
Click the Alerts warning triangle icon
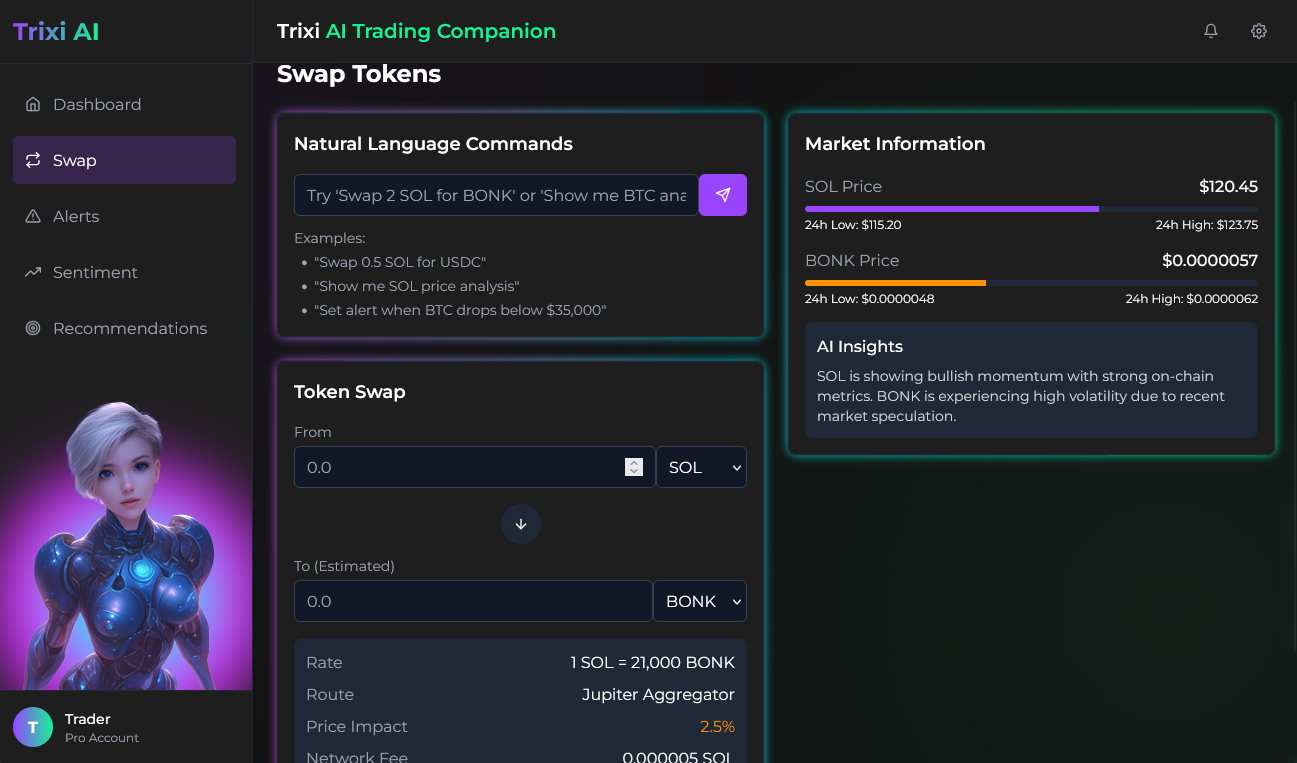pyautogui.click(x=33, y=216)
